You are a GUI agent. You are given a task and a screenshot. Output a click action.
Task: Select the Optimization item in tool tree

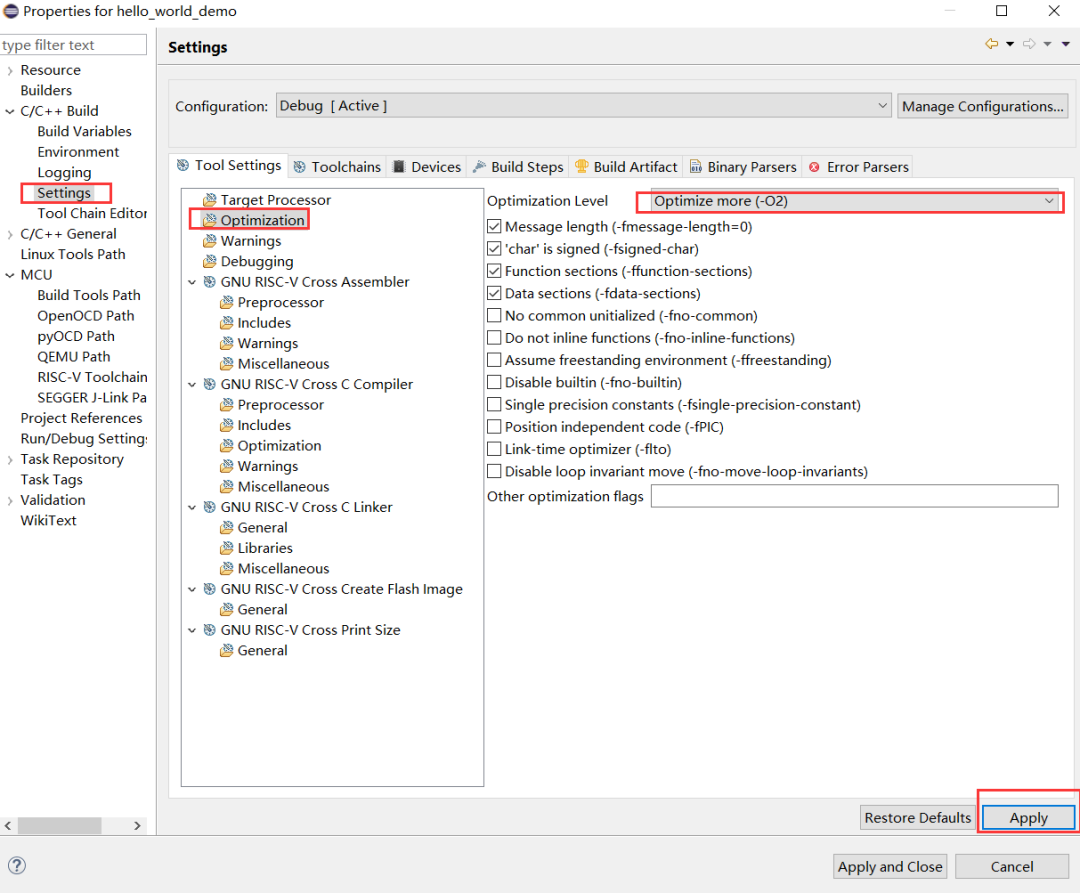tap(262, 220)
